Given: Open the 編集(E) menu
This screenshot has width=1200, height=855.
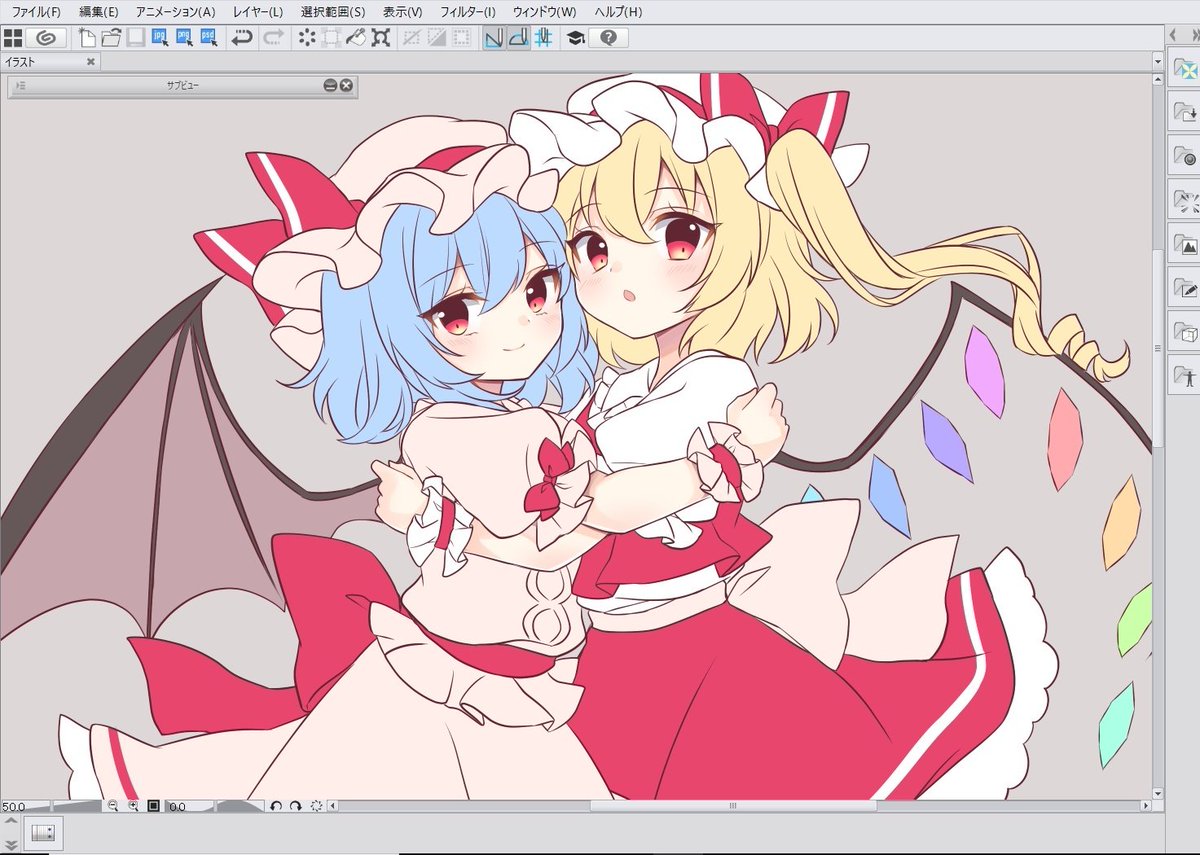Looking at the screenshot, I should click(x=98, y=12).
